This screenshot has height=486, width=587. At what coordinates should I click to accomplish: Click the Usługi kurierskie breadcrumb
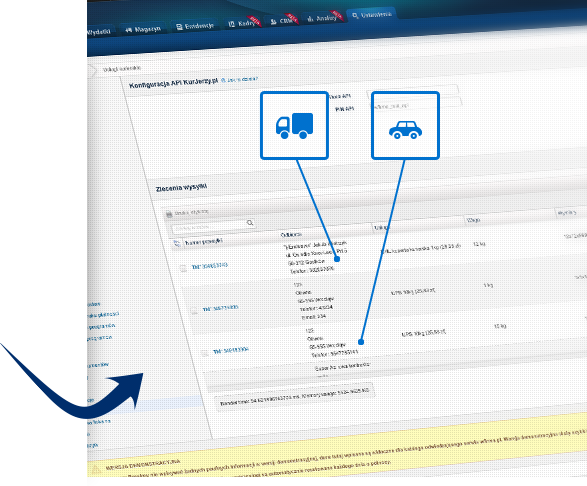point(122,69)
